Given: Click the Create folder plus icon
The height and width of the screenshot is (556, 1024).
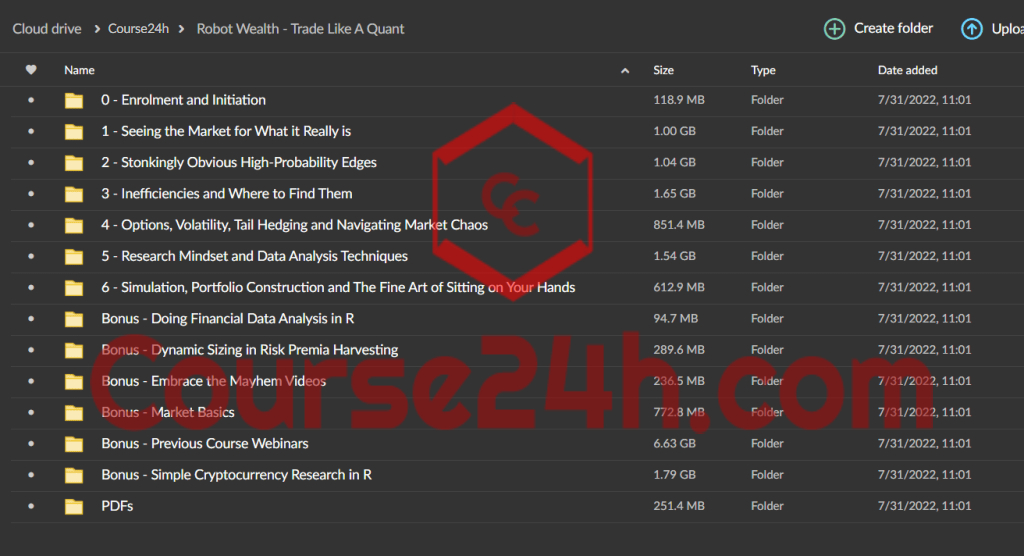Looking at the screenshot, I should click(x=834, y=29).
